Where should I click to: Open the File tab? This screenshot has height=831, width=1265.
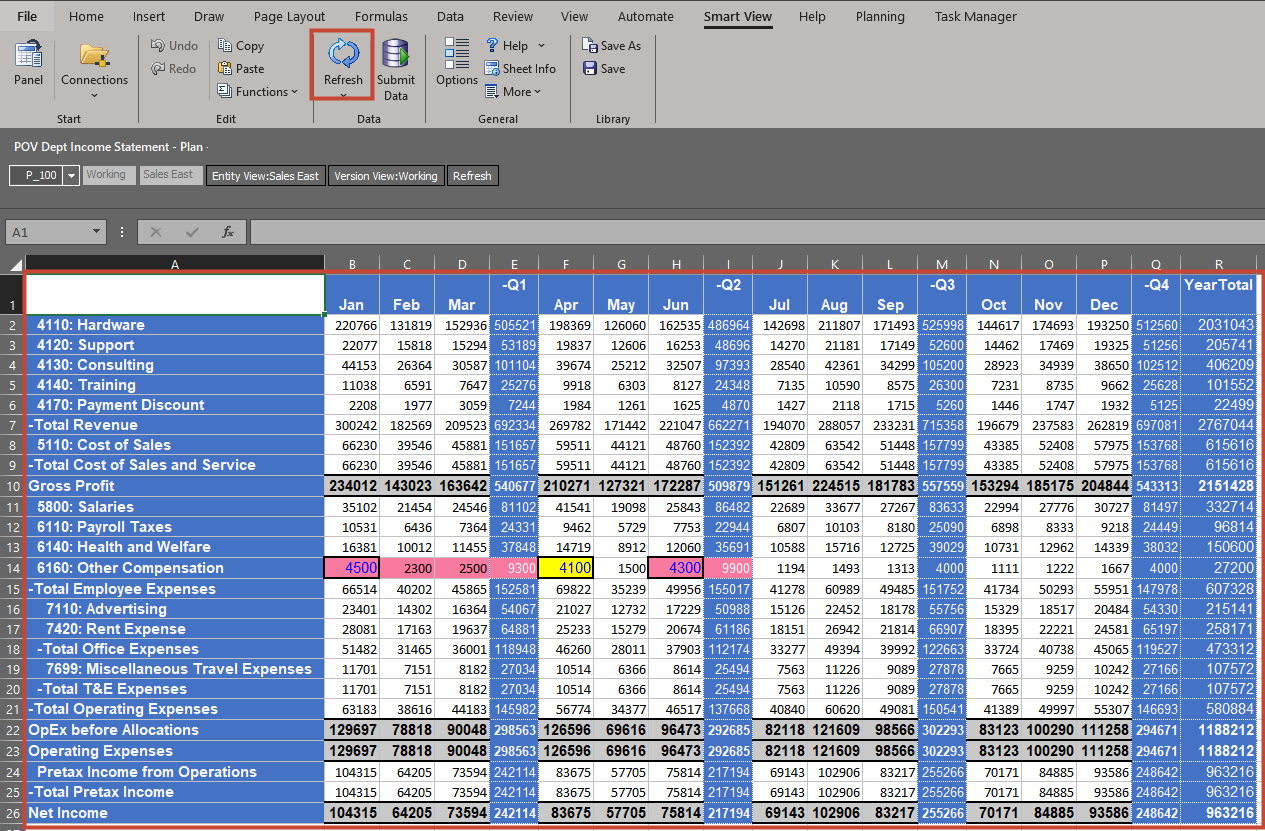[x=26, y=16]
